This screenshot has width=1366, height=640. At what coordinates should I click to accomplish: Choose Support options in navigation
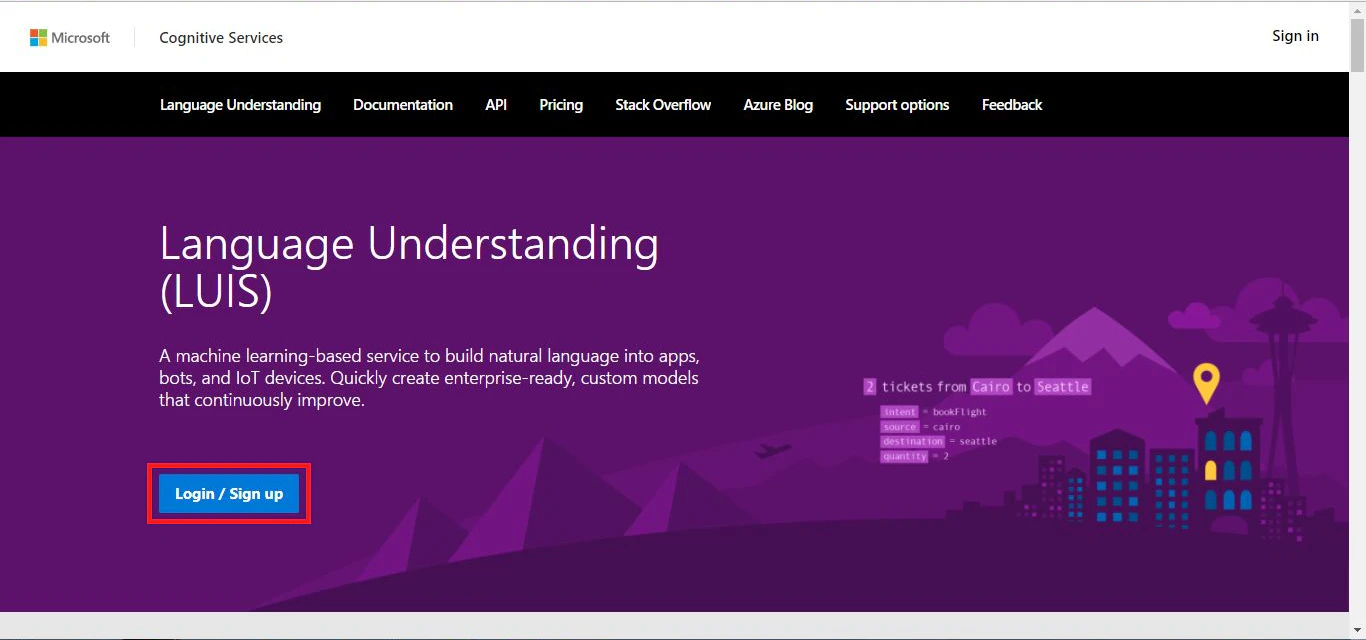[897, 105]
